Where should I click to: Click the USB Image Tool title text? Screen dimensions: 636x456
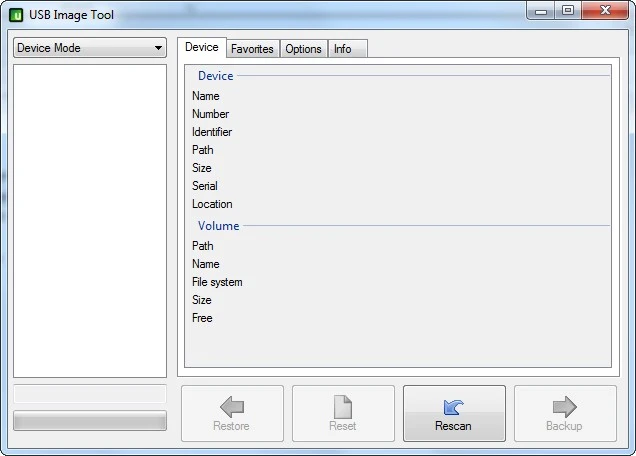(x=70, y=15)
